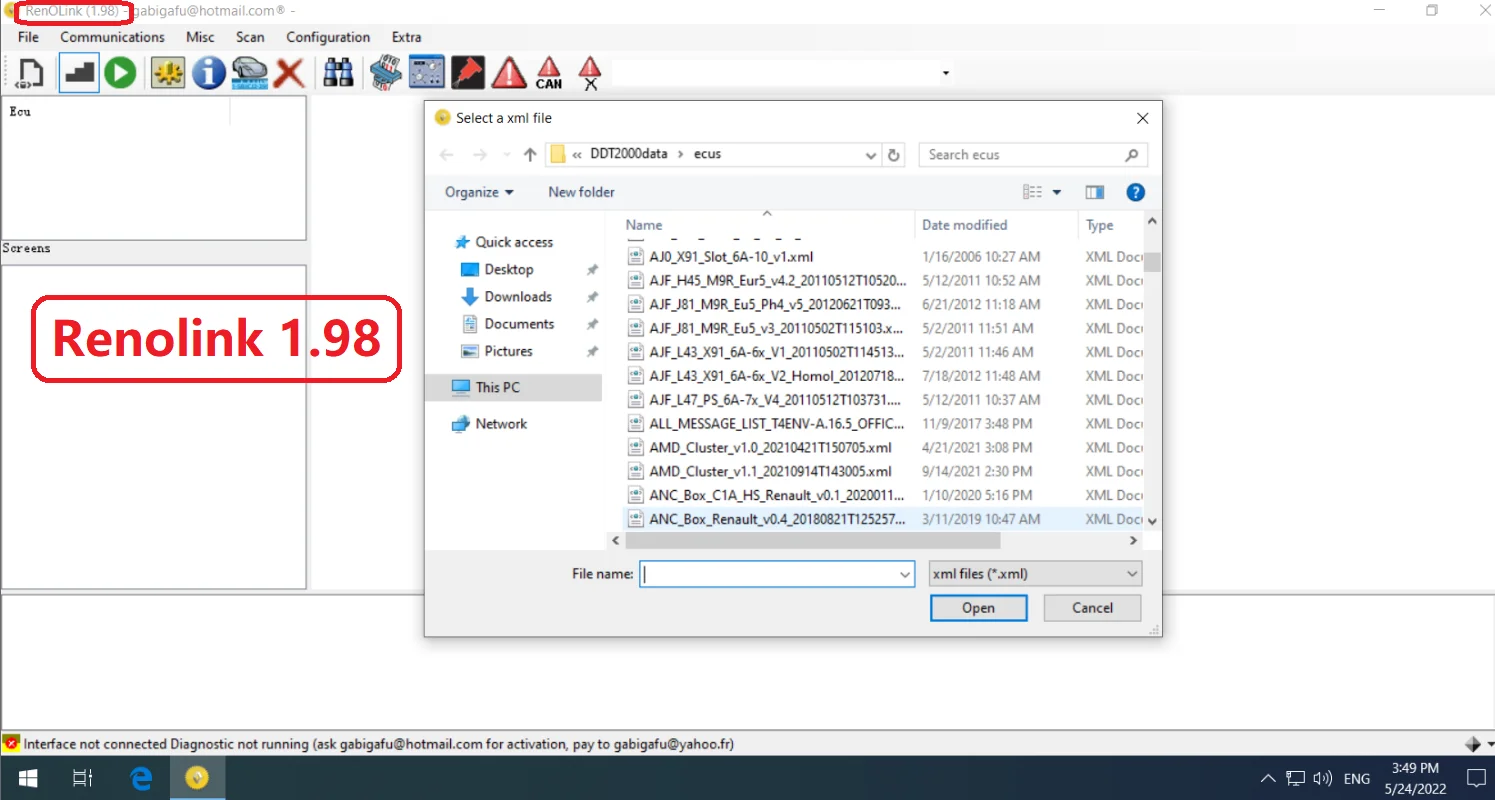
Task: Click the car vehicle toolbar icon
Action: [249, 73]
